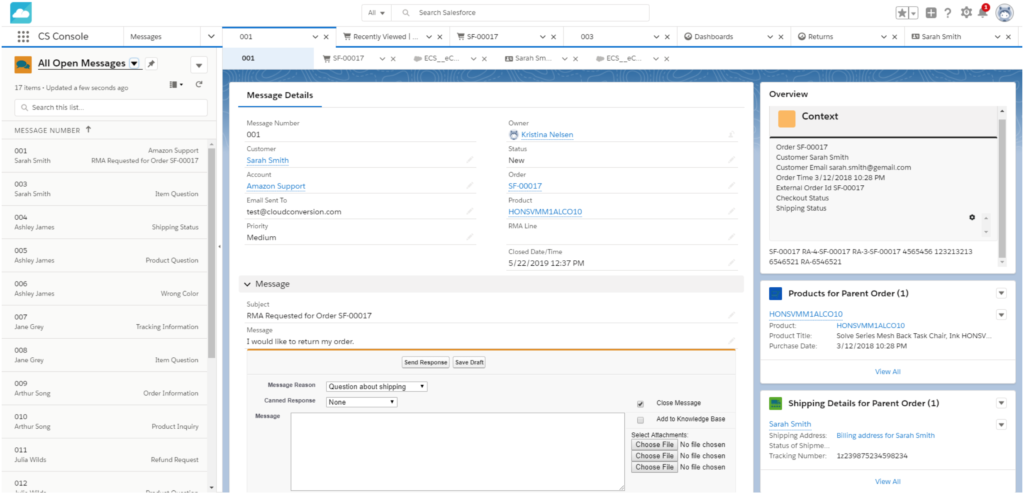
Task: Open message 011 Refund Request row
Action: (x=106, y=454)
